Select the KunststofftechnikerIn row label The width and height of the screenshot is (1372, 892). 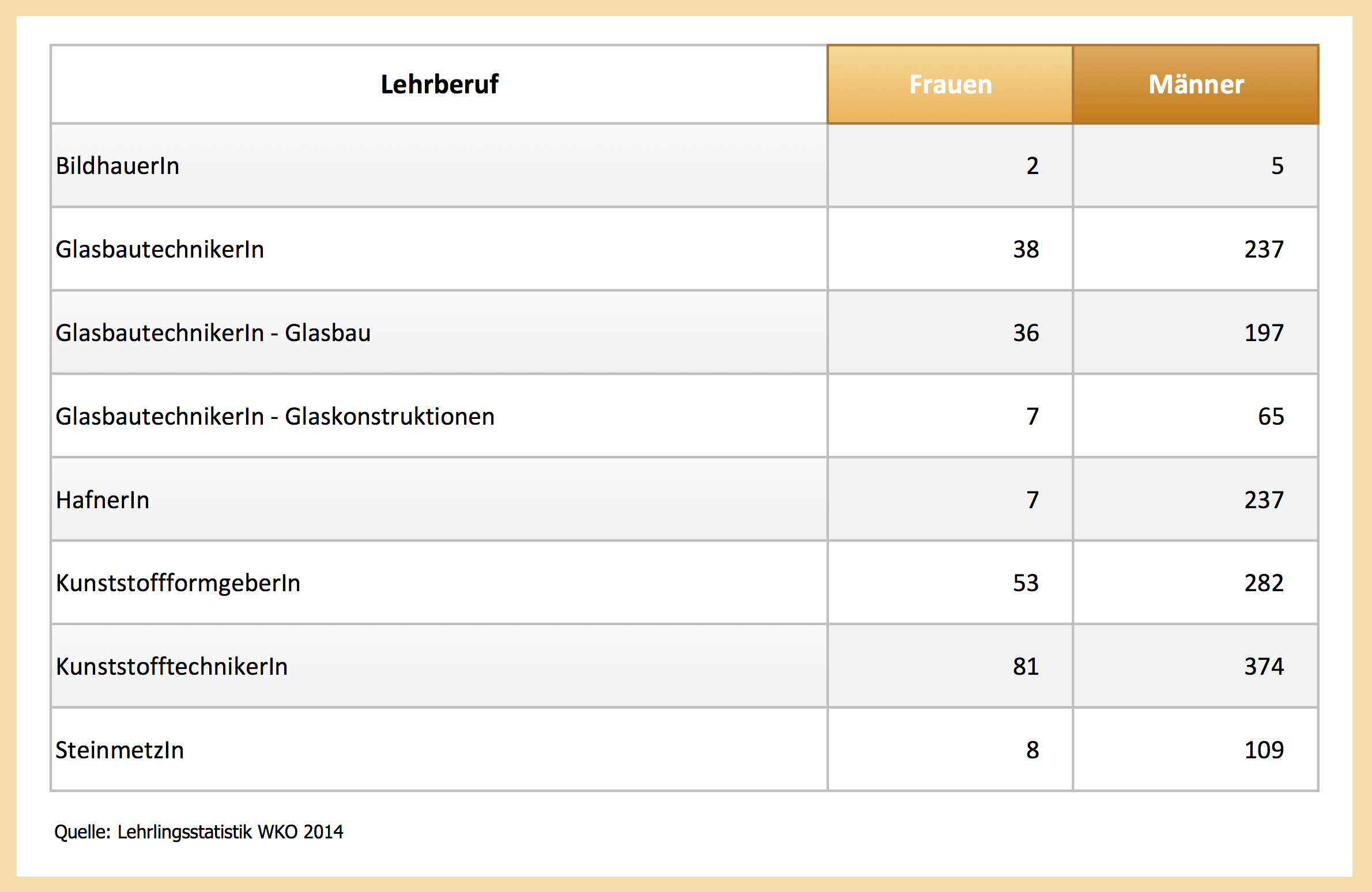[x=172, y=667]
